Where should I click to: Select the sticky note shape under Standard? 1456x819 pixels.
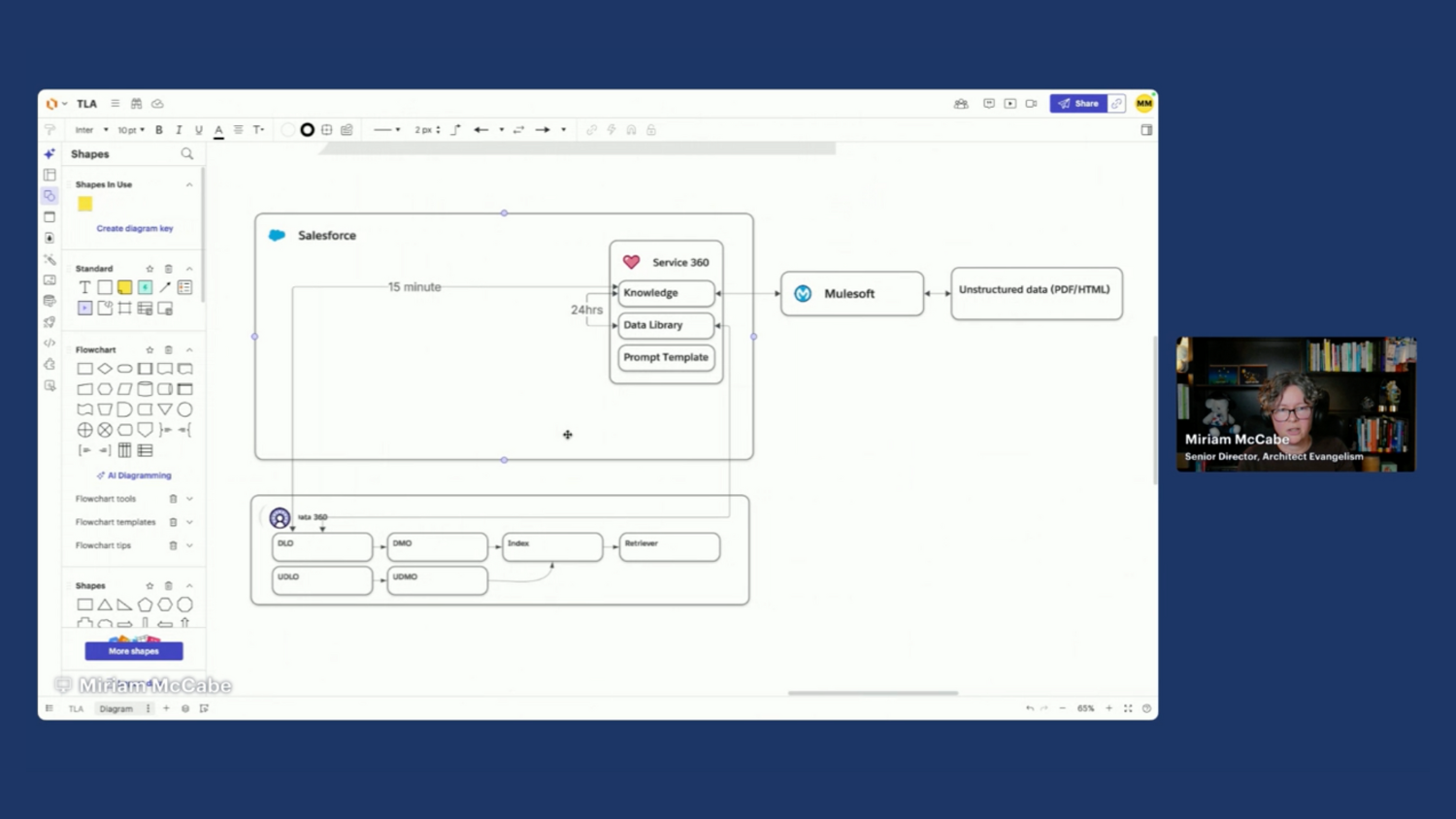[x=124, y=286]
